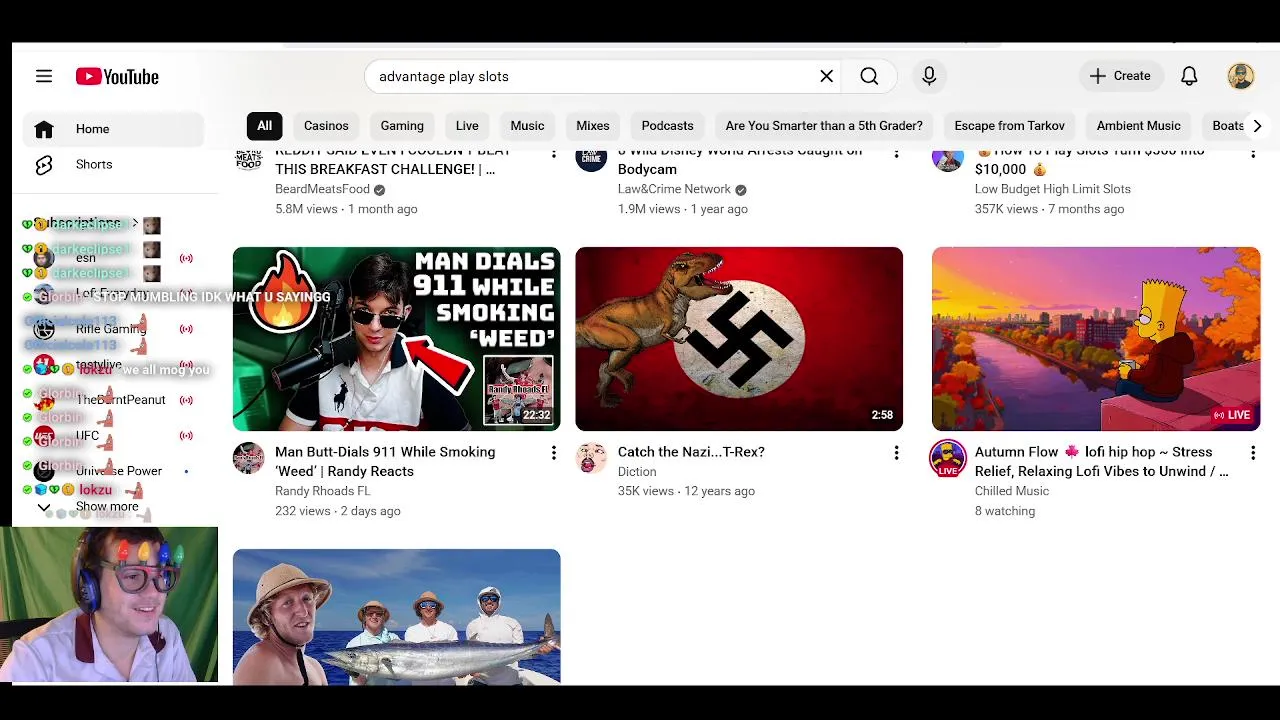The width and height of the screenshot is (1280, 720).
Task: Play the fishing boat video thumbnail
Action: (x=396, y=616)
